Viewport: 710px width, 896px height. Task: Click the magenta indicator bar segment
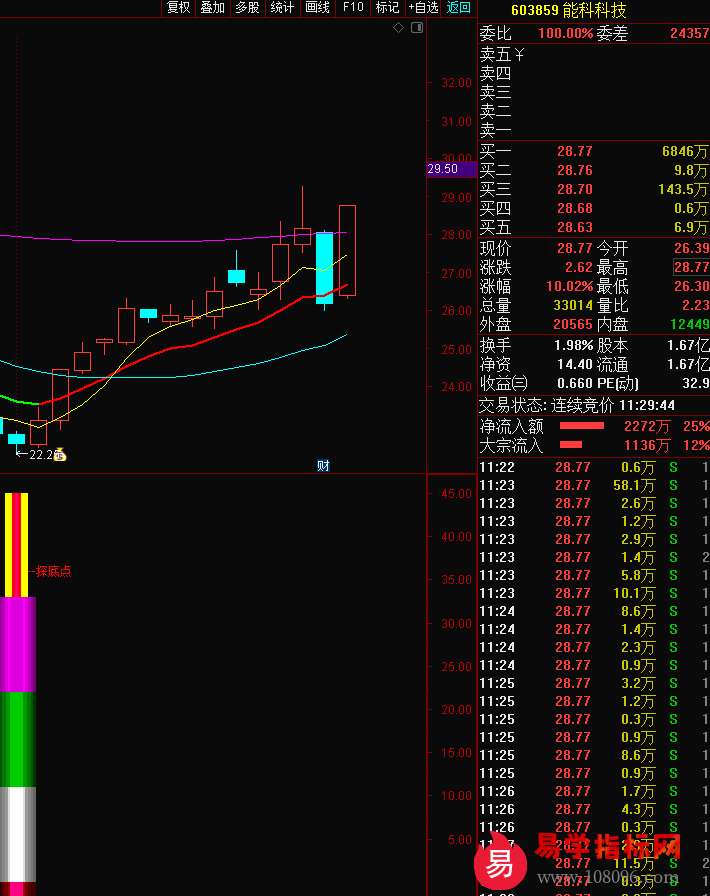[18, 643]
